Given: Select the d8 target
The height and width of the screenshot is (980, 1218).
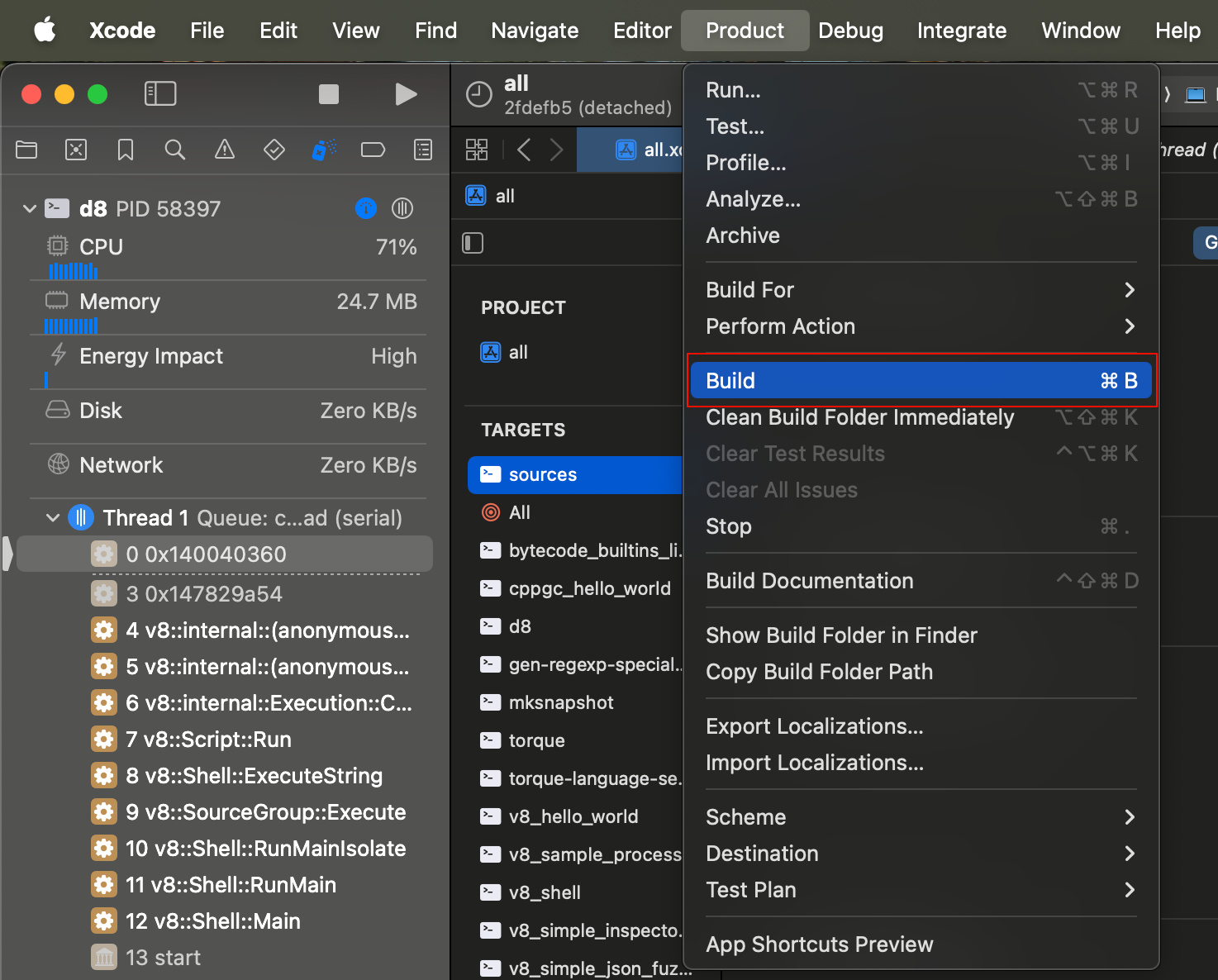Looking at the screenshot, I should coord(575,626).
